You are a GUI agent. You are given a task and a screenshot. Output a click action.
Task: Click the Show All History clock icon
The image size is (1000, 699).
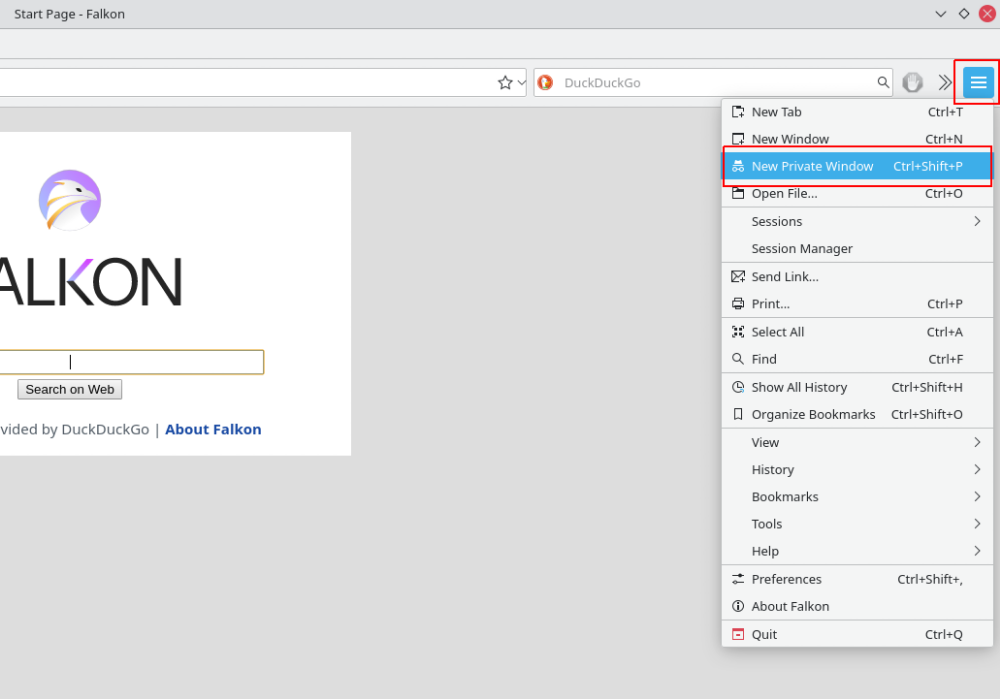(738, 387)
